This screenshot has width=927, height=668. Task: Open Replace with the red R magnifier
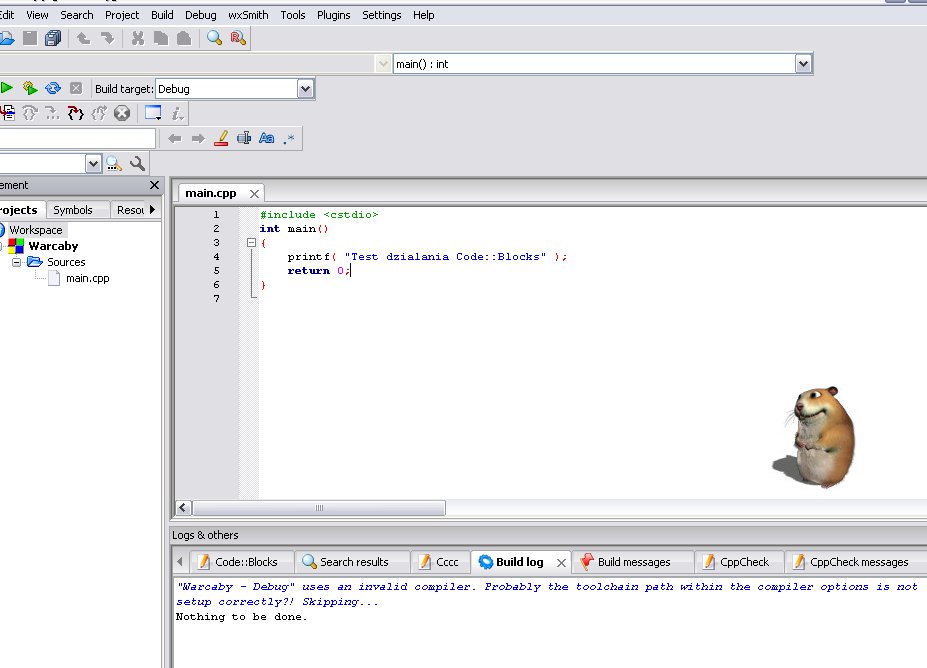point(238,38)
